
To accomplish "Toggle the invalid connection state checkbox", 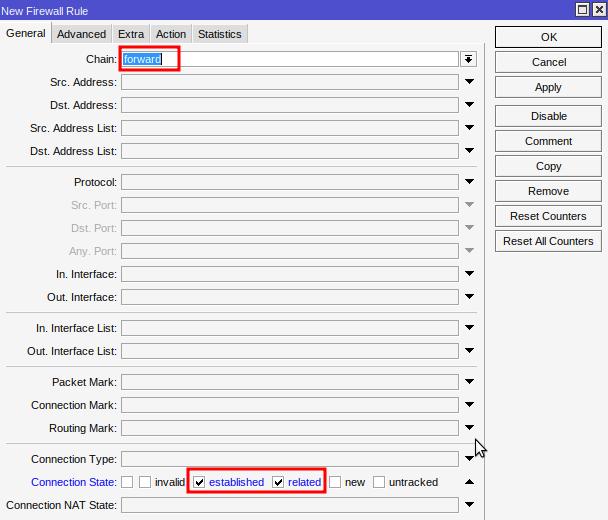I will [x=145, y=482].
